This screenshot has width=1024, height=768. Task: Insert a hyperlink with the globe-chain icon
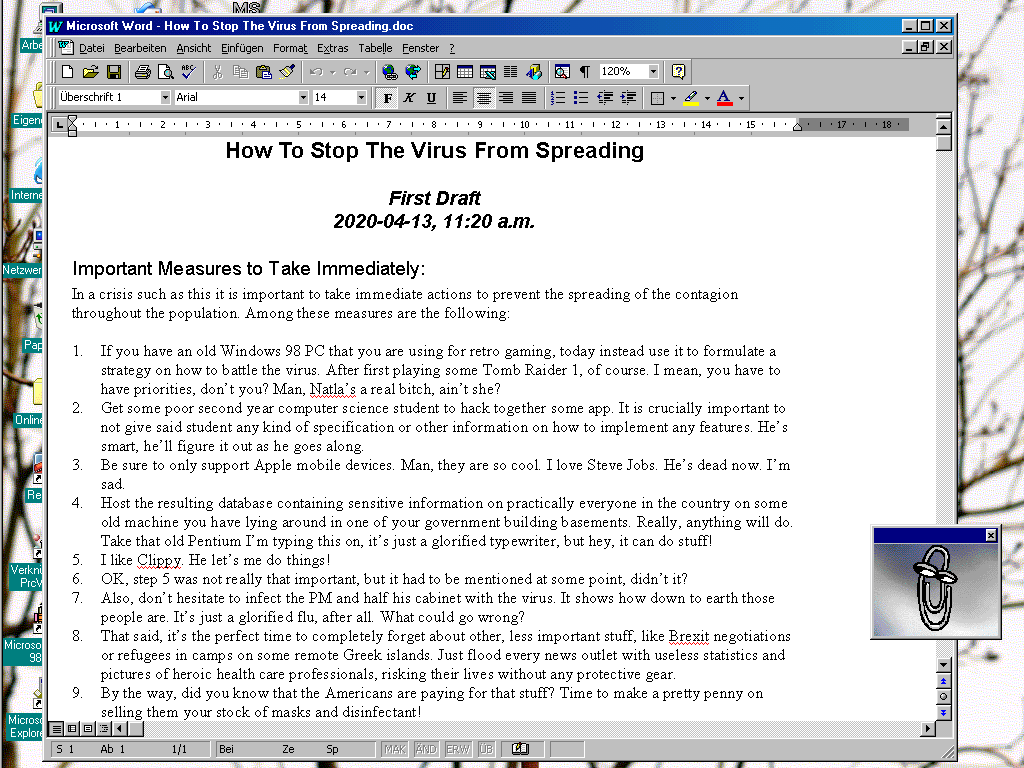[390, 72]
